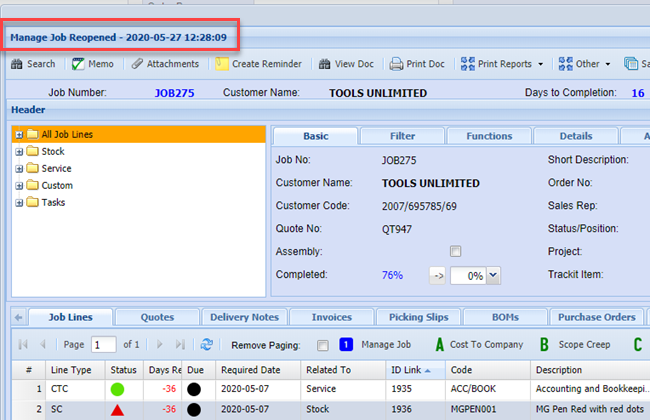Click the Create Reminder icon
This screenshot has width=650, height=420.
point(222,64)
